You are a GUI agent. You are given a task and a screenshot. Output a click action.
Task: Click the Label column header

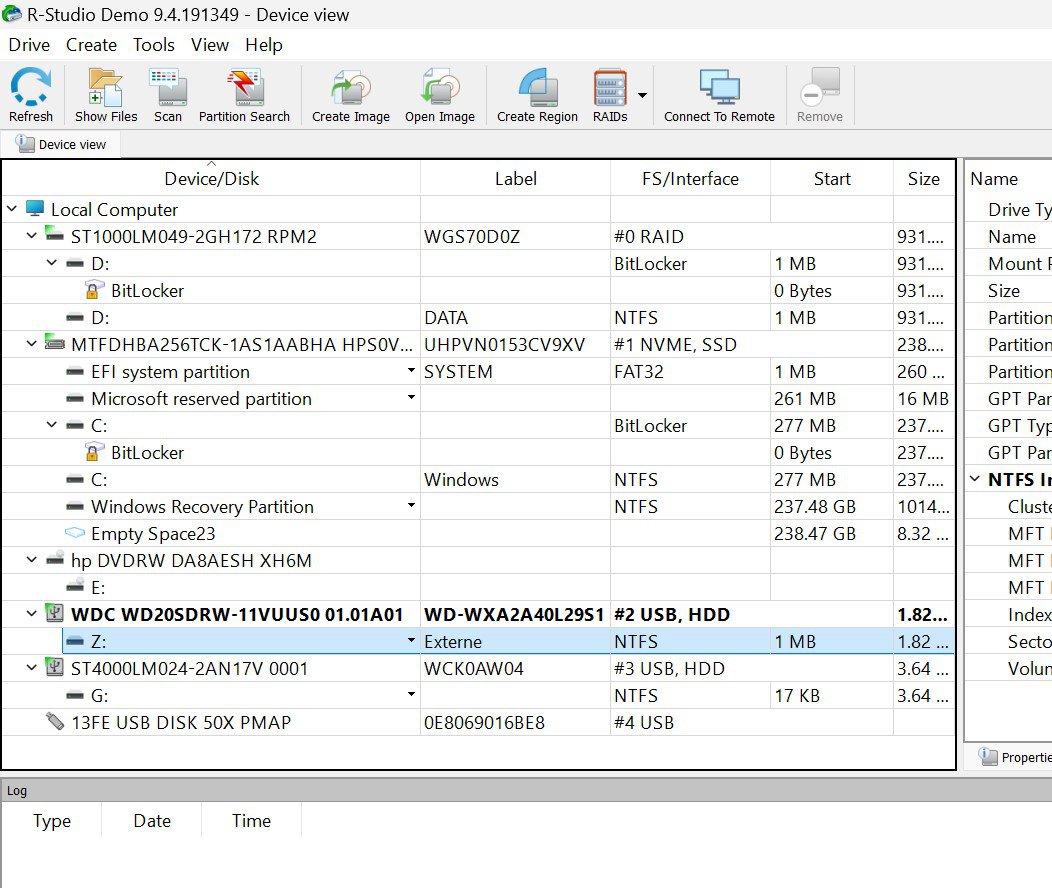point(515,179)
